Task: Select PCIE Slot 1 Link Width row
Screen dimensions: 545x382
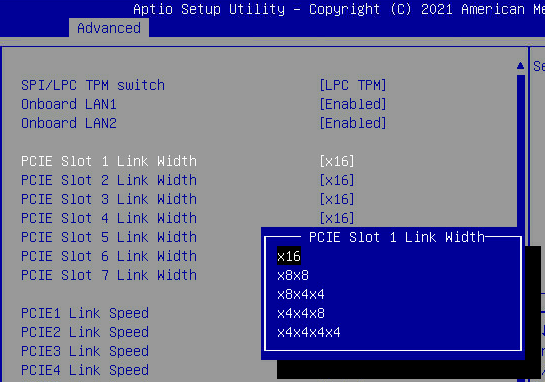Action: pos(109,161)
